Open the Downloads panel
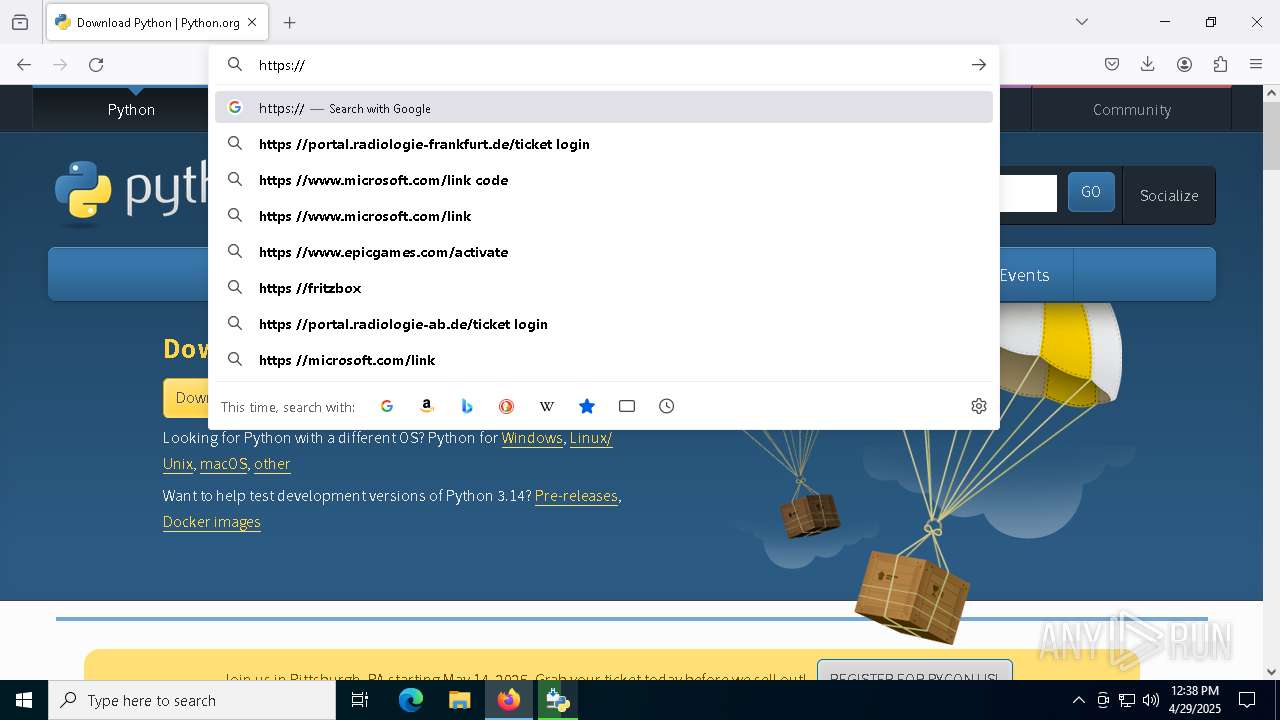 click(x=1148, y=64)
